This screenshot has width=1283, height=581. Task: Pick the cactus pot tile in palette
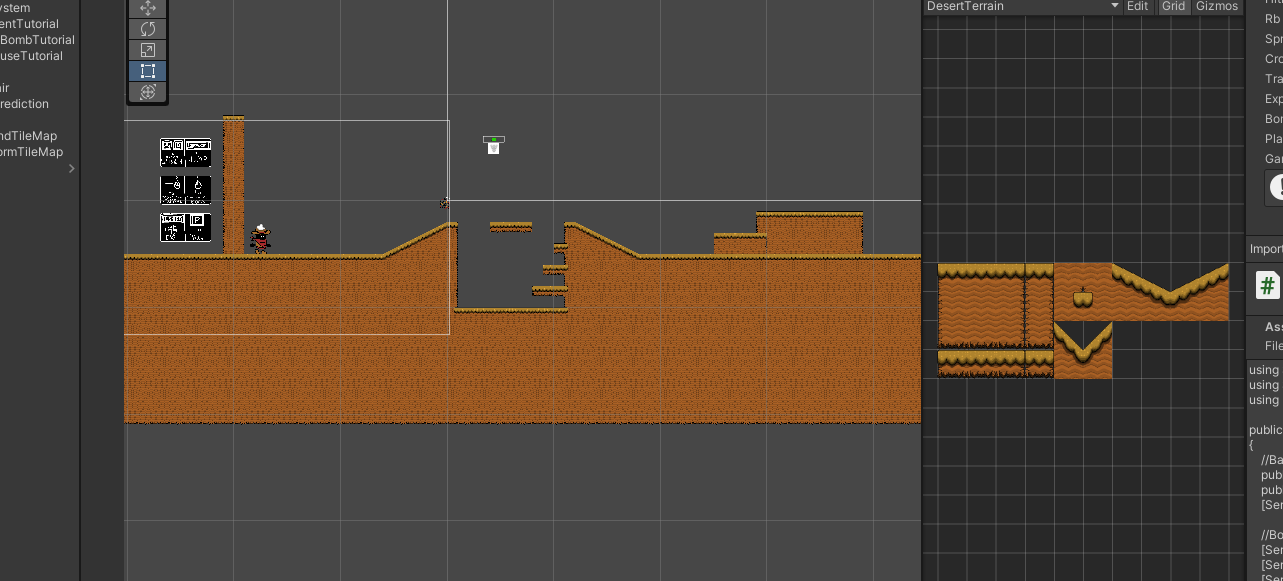pos(1082,297)
